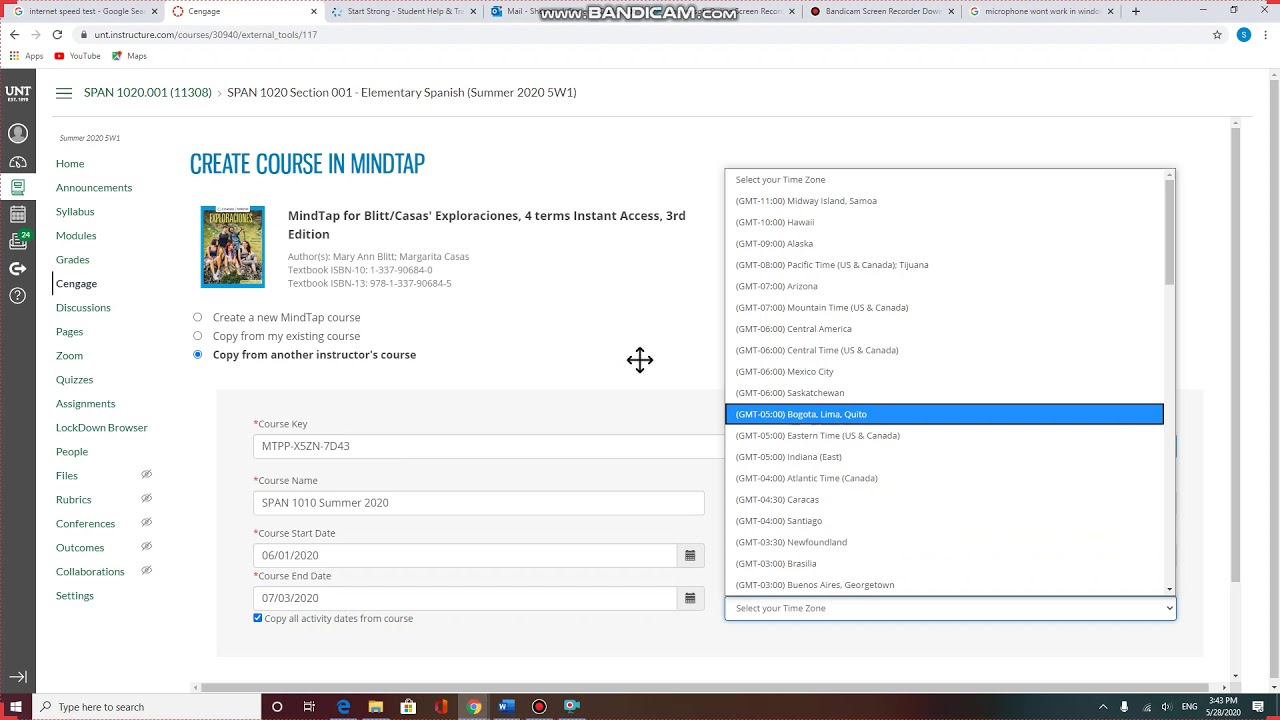
Task: Choose Central Time (US & Canada) option
Action: click(x=944, y=350)
